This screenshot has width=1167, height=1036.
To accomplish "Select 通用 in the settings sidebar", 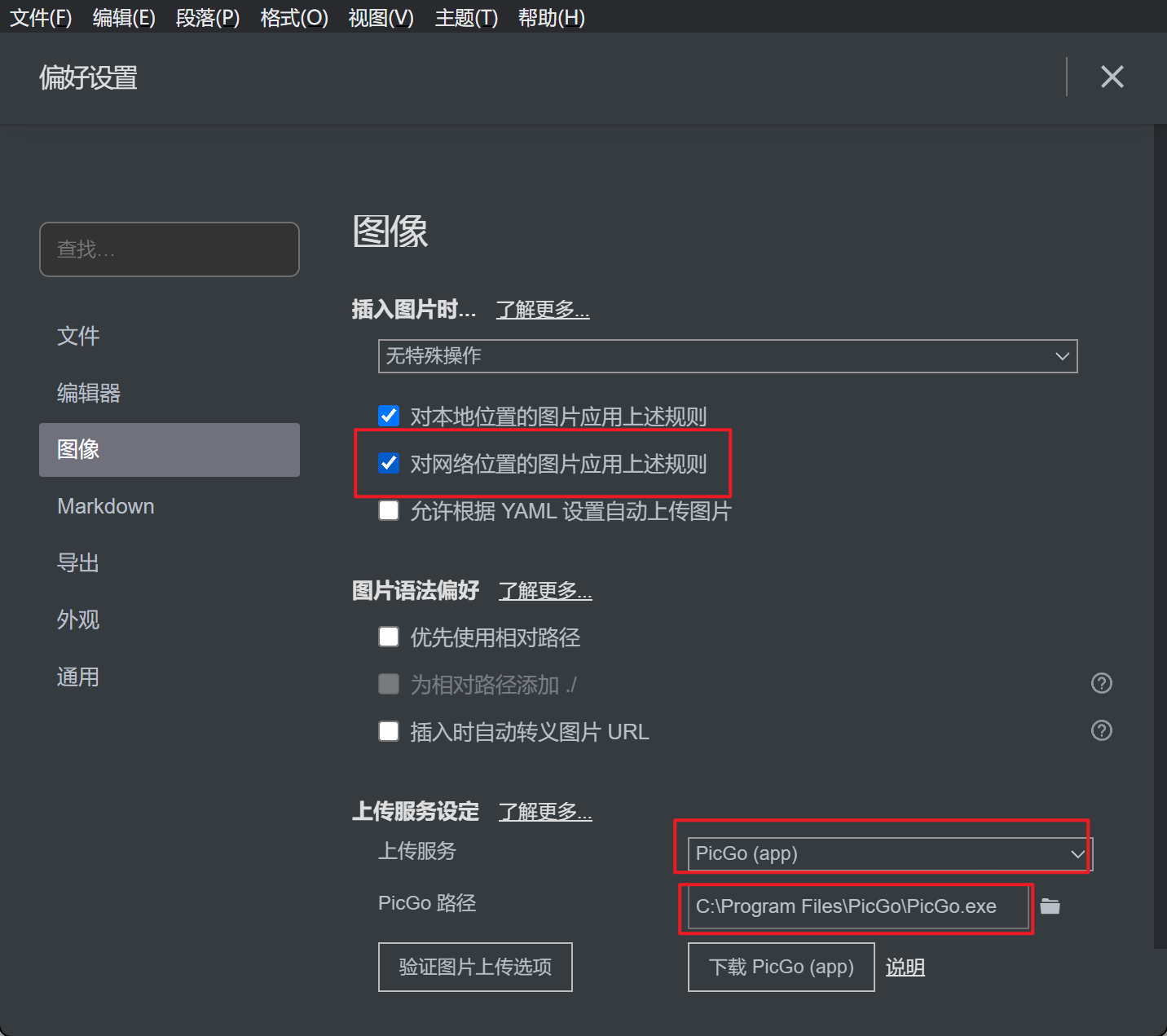I will (x=170, y=677).
